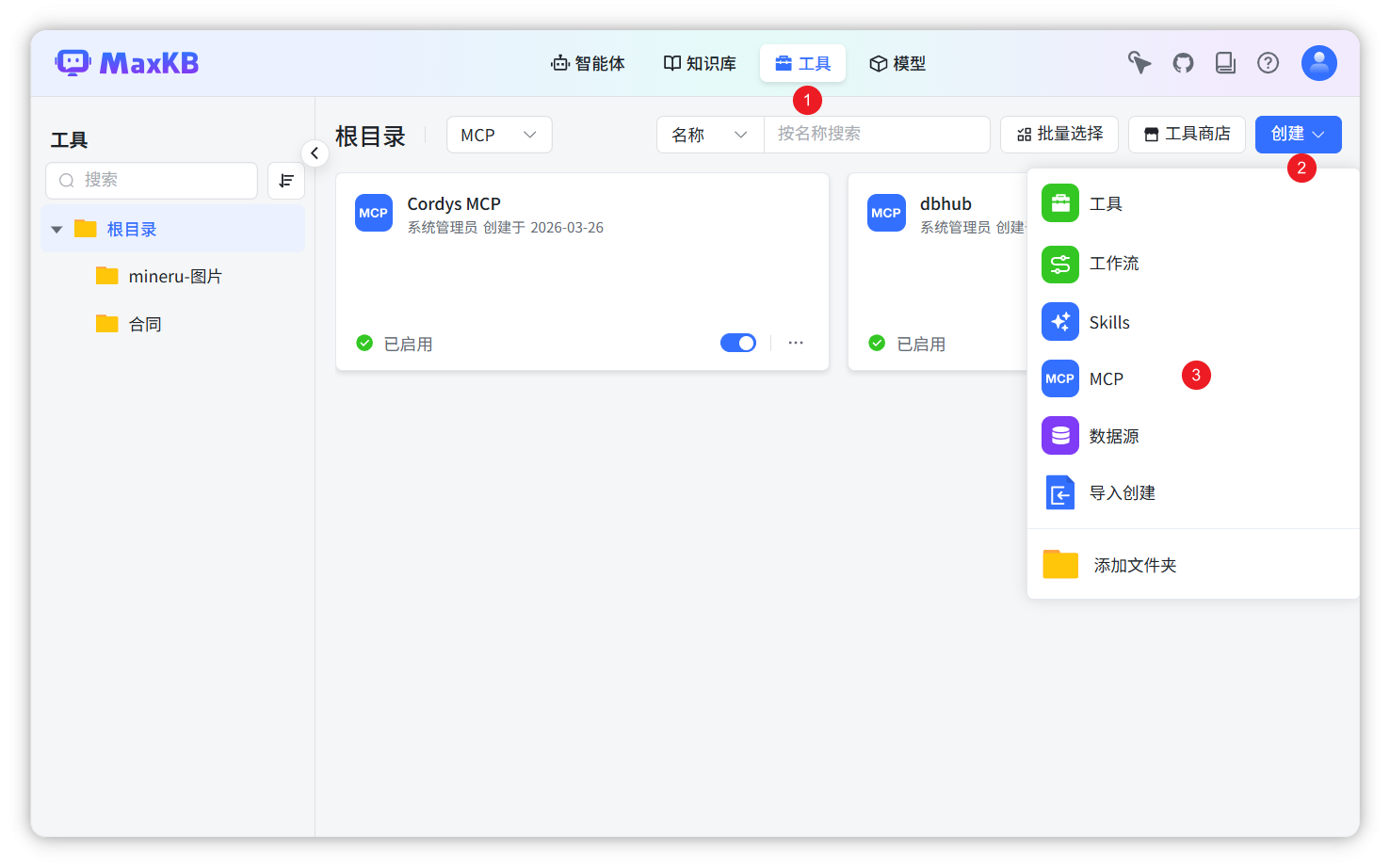Click the 已启用 status on Cordys MCP
1390x868 pixels.
(x=409, y=344)
